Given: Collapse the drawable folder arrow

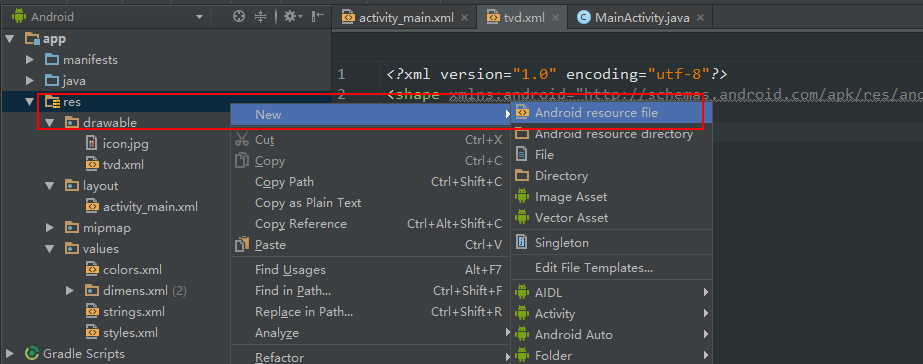Looking at the screenshot, I should pos(50,123).
